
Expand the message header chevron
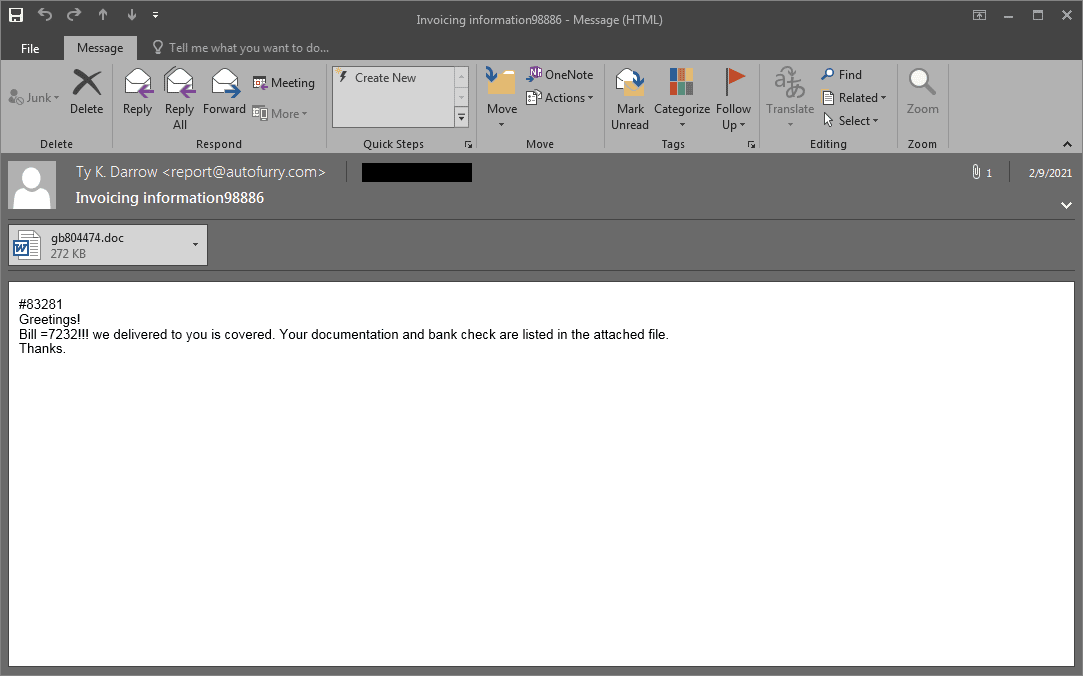pyautogui.click(x=1065, y=205)
